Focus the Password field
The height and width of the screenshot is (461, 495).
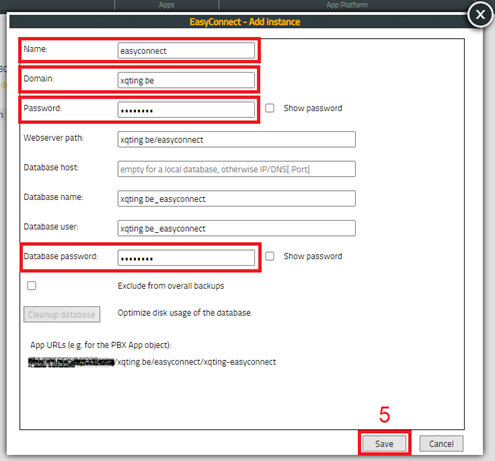pos(186,110)
